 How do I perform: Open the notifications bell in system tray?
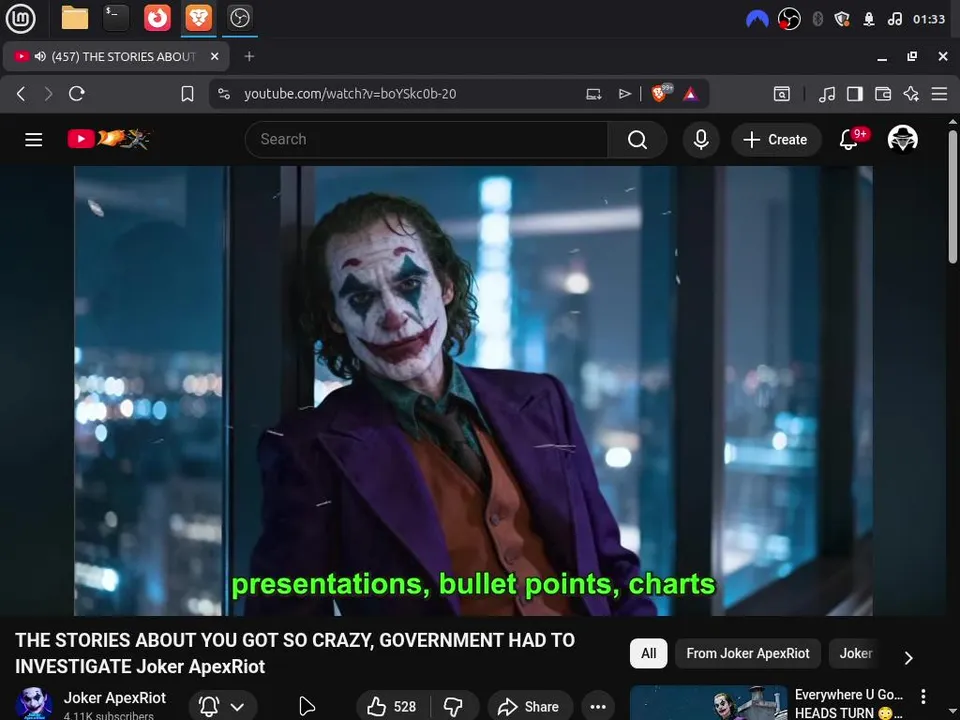(869, 20)
